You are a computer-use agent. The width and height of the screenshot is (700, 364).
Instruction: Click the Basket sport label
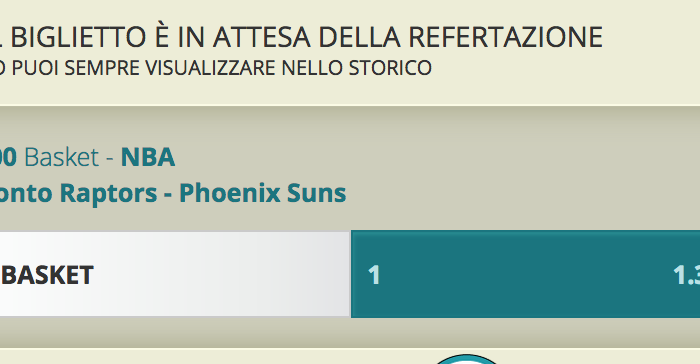62,157
